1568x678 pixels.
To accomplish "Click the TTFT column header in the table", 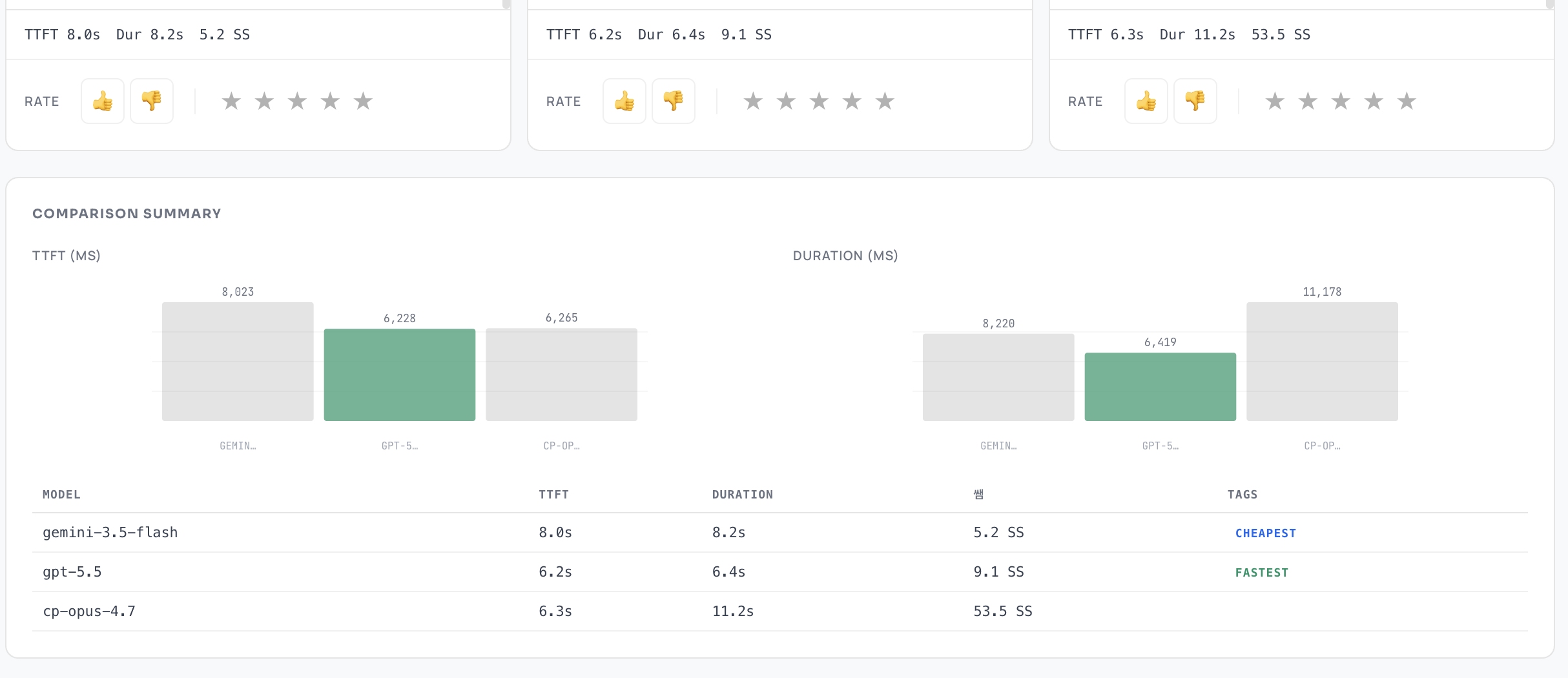I will point(554,495).
